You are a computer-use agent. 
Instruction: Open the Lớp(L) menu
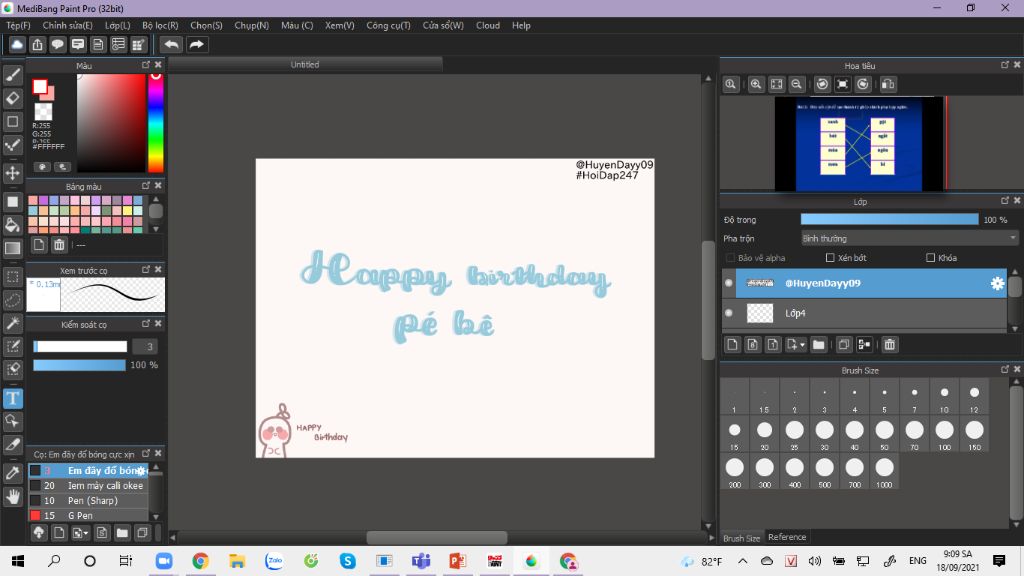tap(118, 25)
